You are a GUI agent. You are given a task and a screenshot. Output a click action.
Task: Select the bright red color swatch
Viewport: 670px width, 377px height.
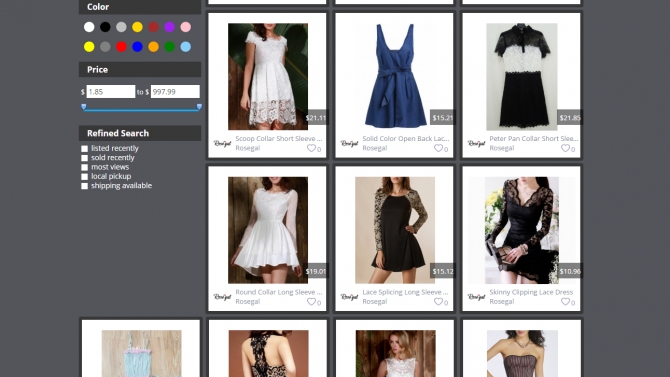(x=121, y=47)
